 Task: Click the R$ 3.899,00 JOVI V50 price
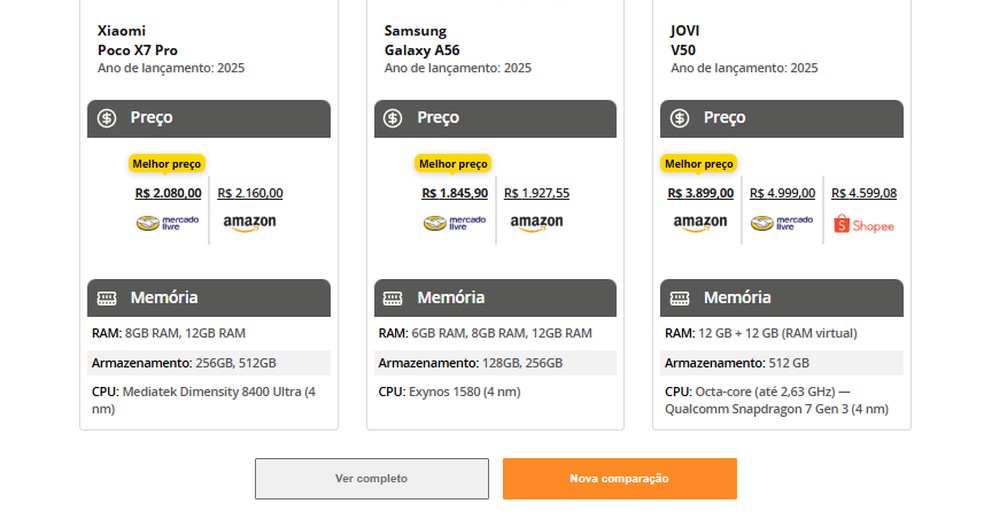700,193
